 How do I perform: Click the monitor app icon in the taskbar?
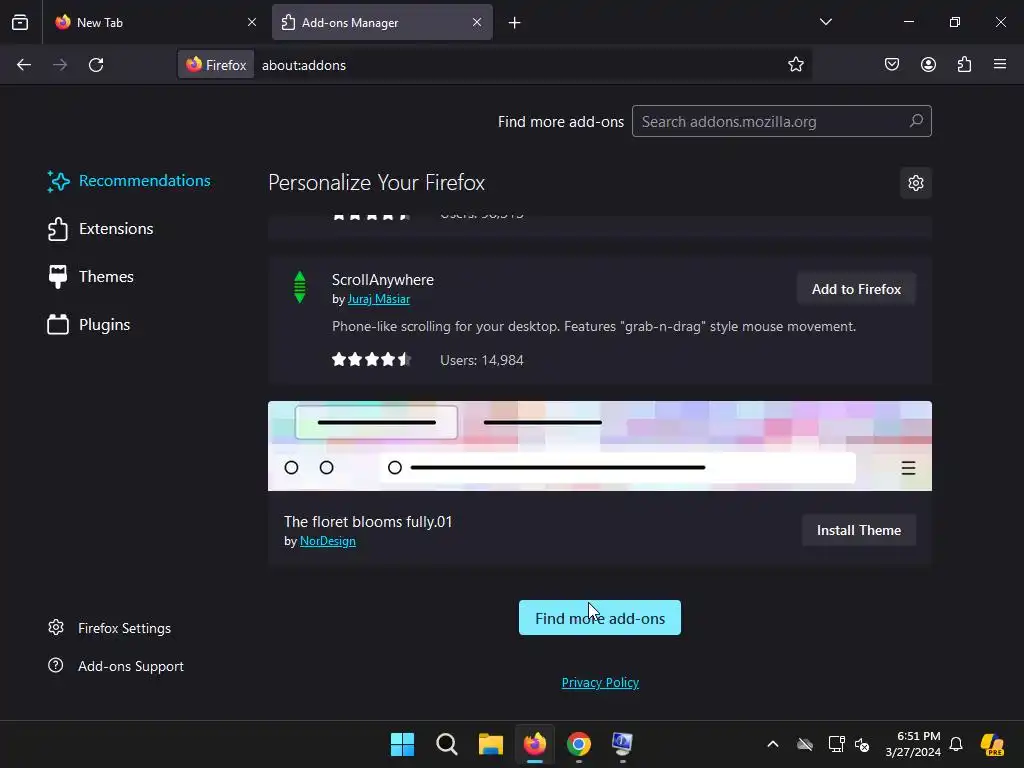click(x=622, y=744)
